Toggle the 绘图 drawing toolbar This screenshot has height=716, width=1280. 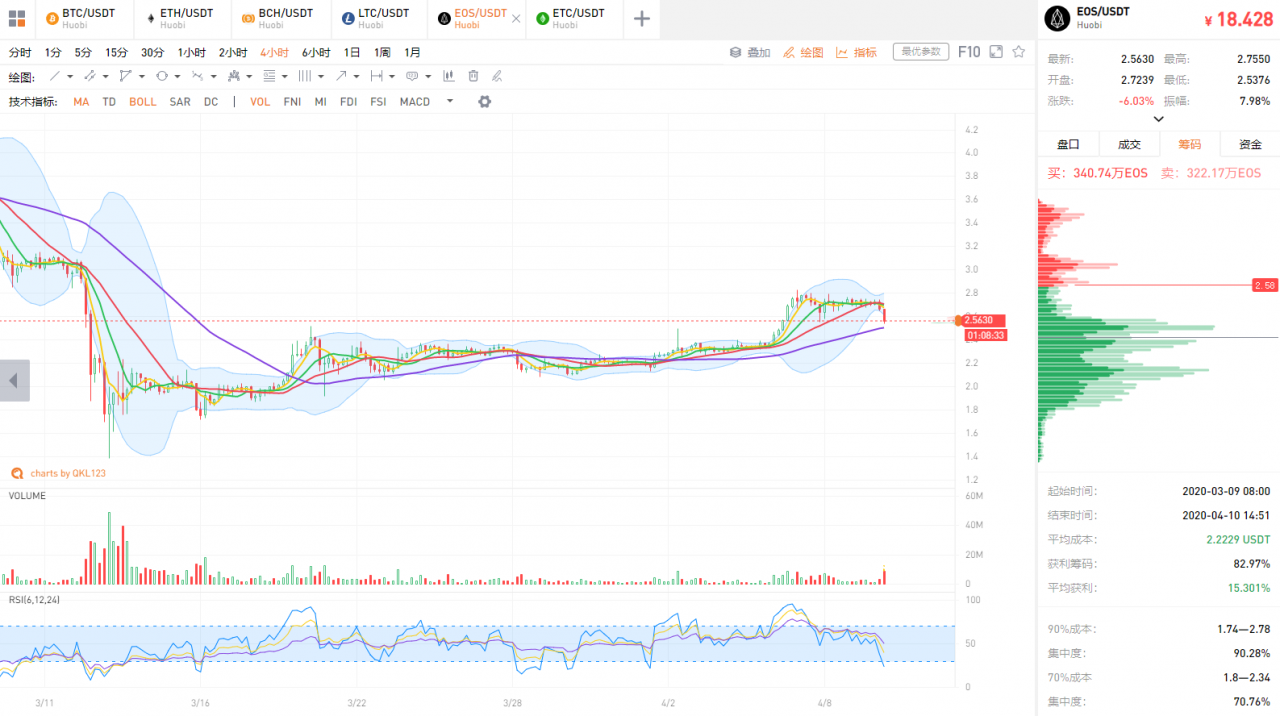coord(803,52)
